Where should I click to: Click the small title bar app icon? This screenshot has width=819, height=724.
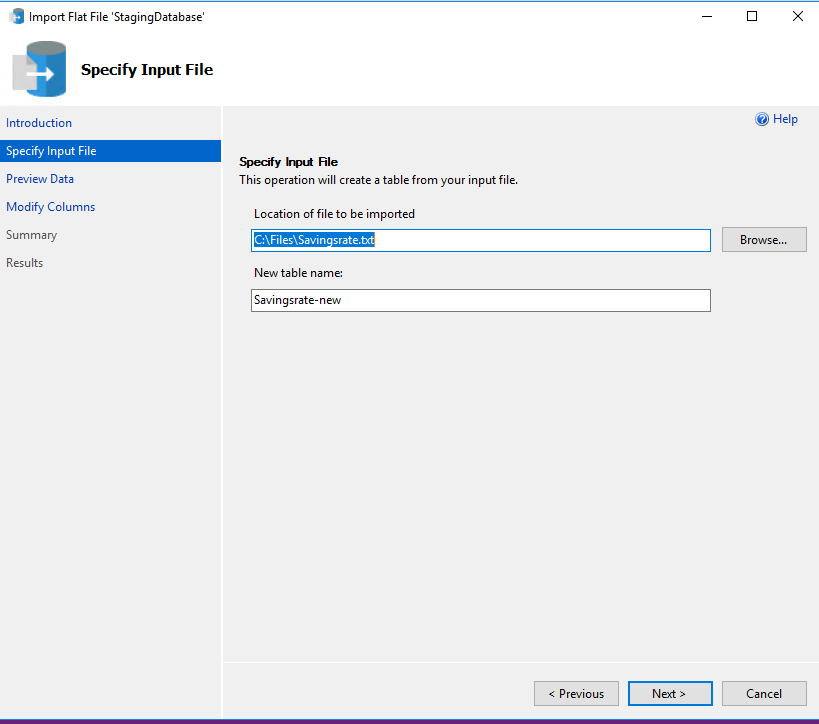pyautogui.click(x=17, y=16)
